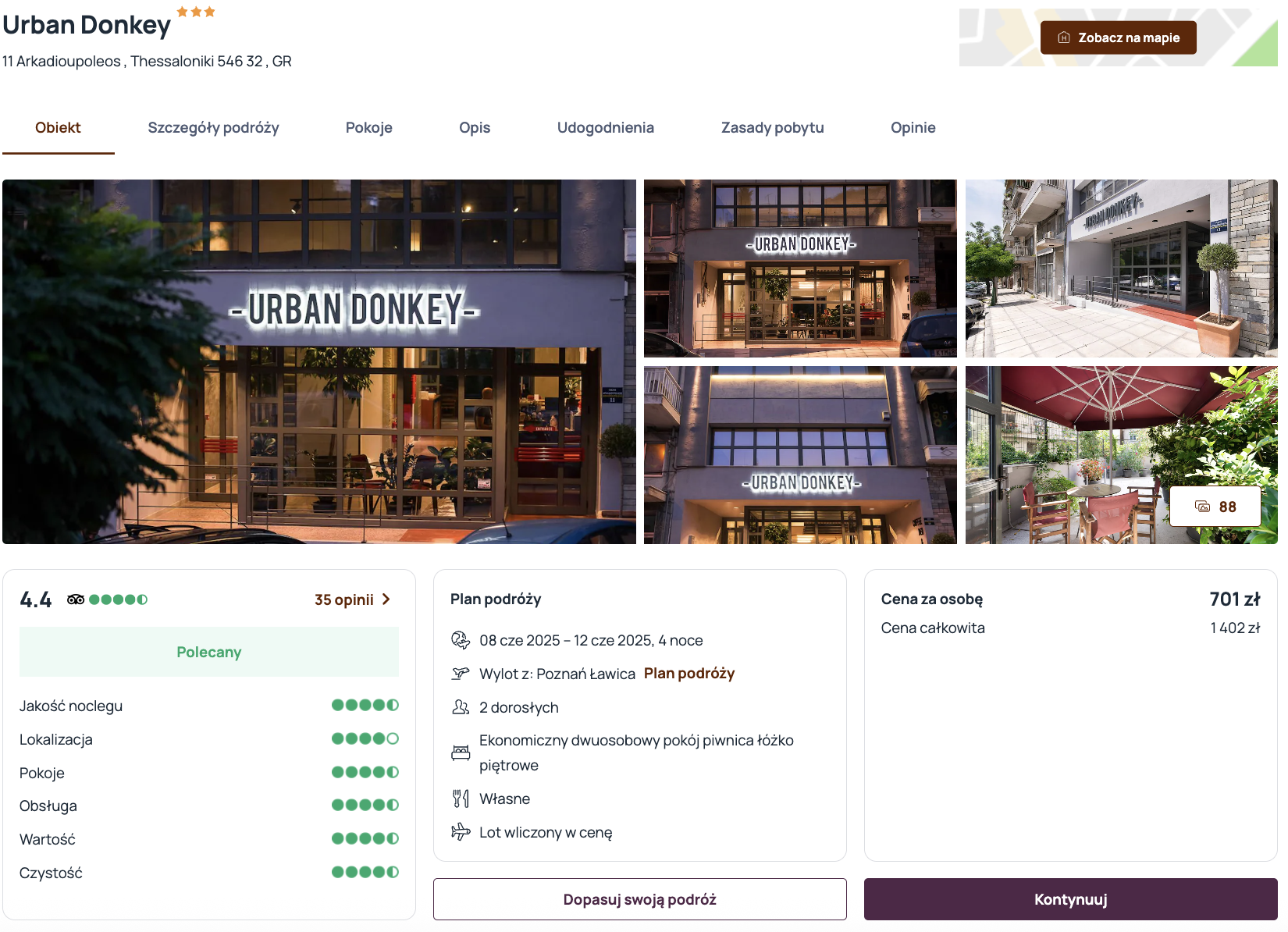Screen dimensions: 1288x932
Task: Open the upper facade sign photo
Action: pyautogui.click(x=800, y=455)
